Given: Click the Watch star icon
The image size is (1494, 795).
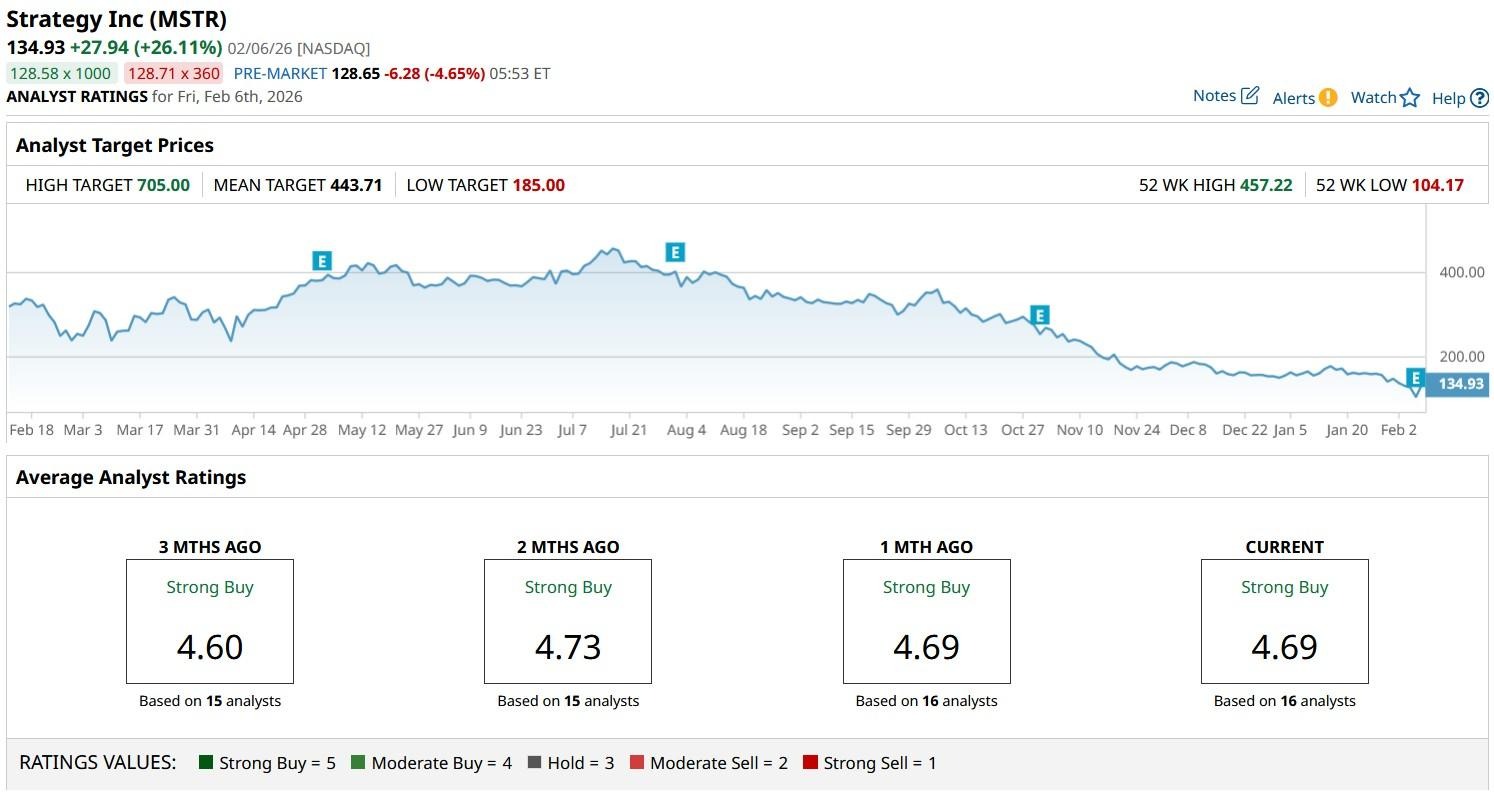Looking at the screenshot, I should [1410, 97].
